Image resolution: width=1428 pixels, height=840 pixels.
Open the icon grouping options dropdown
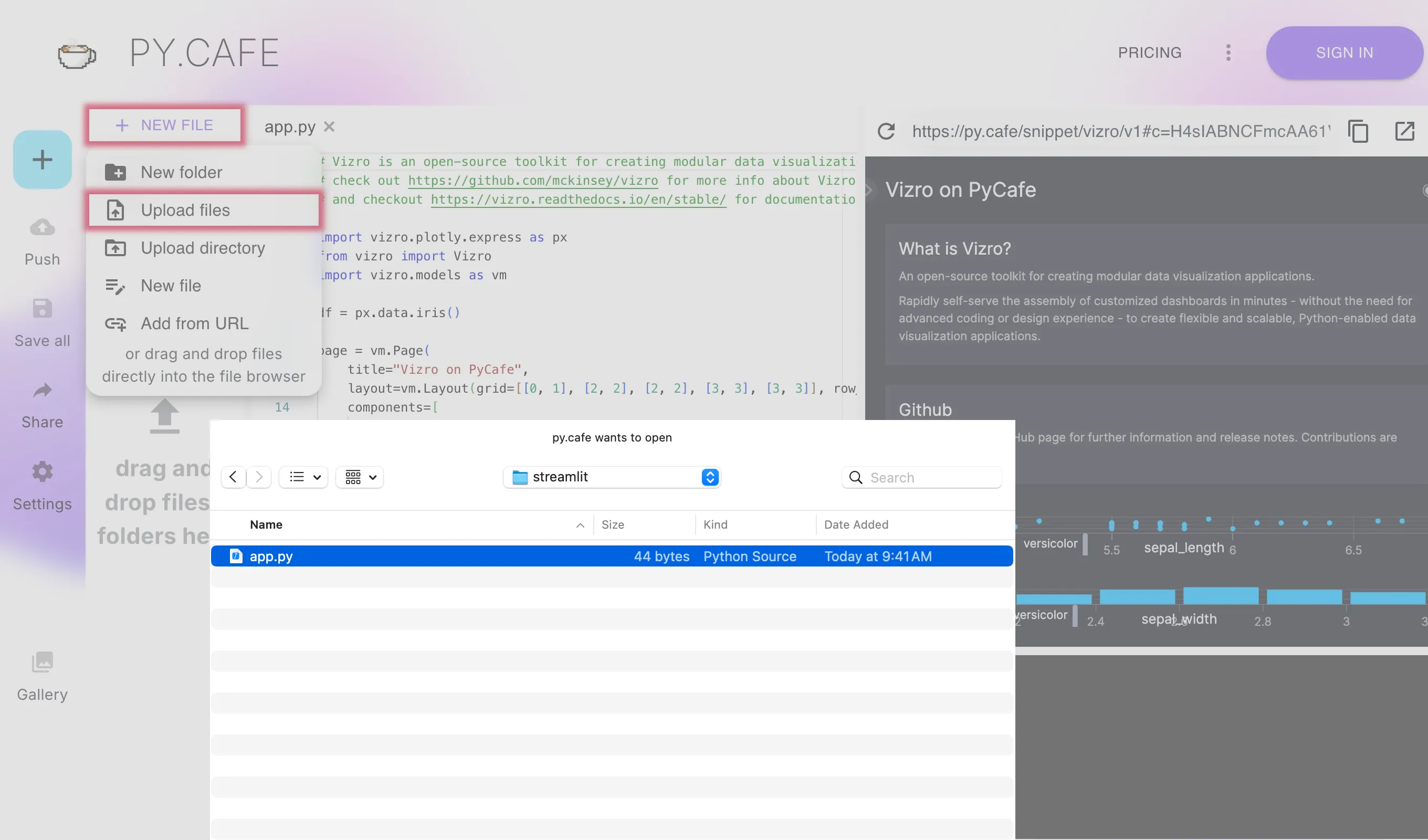(360, 477)
